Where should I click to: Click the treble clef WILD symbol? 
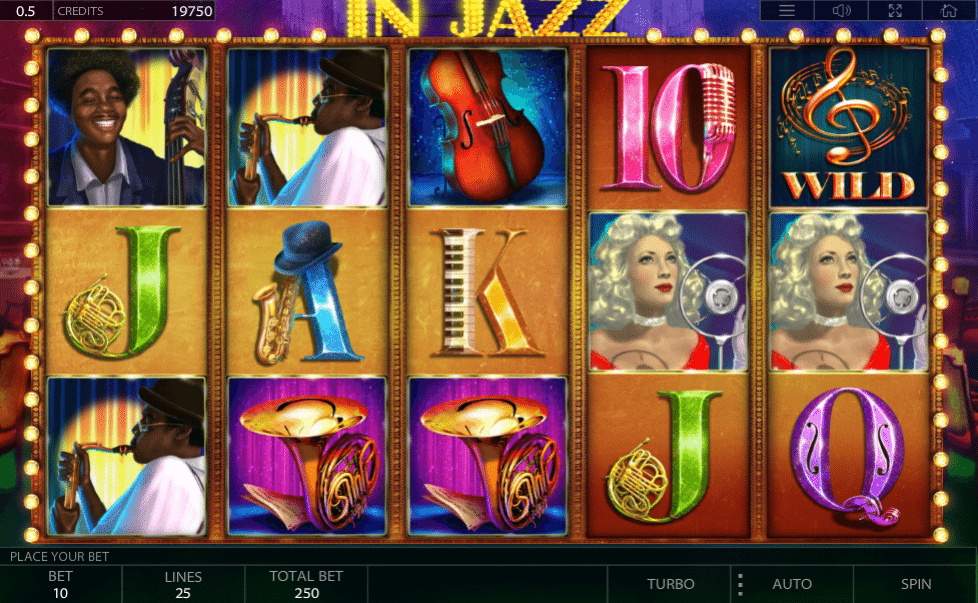coord(848,127)
